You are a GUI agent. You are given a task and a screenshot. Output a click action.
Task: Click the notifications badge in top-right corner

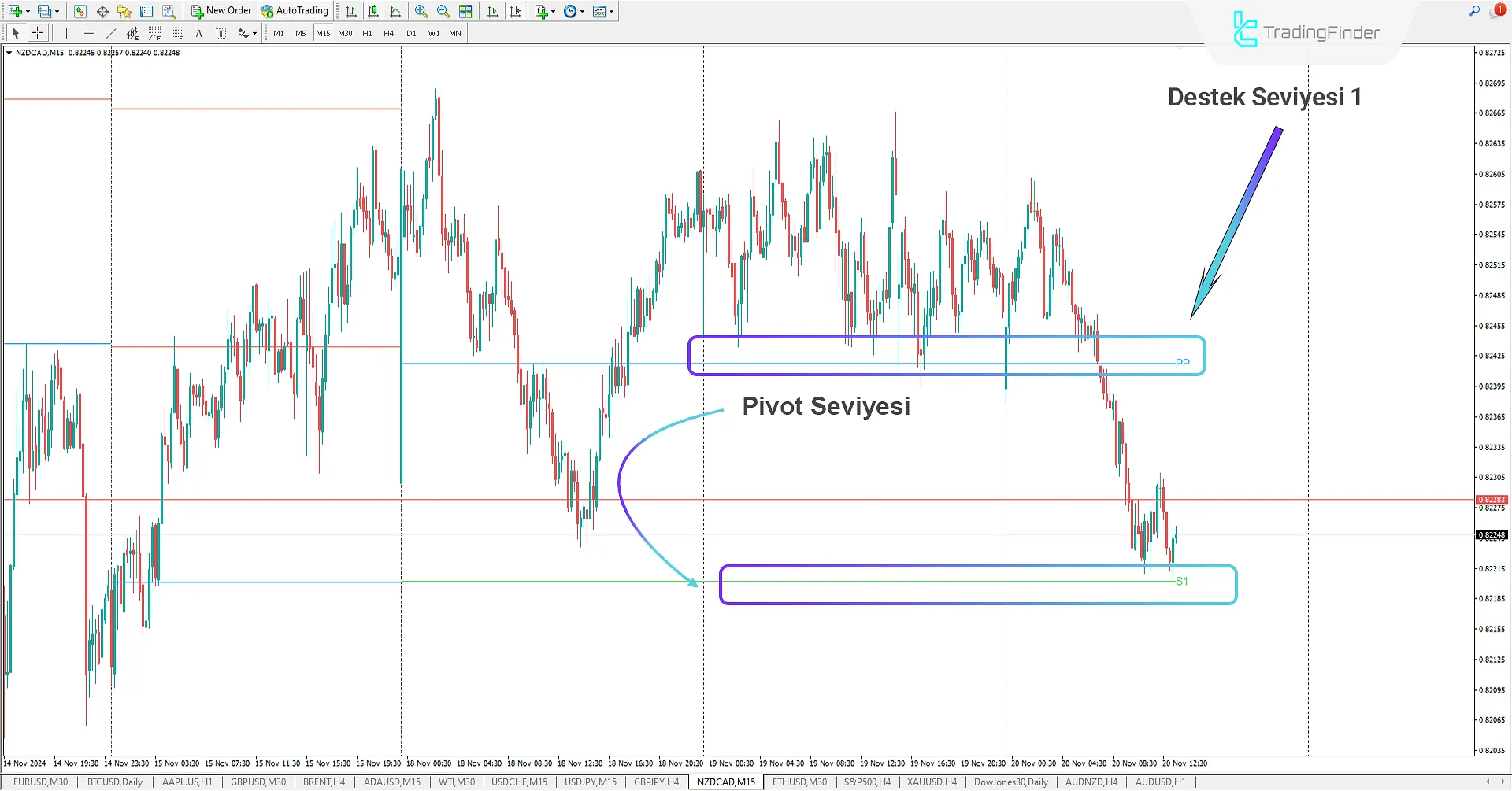(1500, 10)
